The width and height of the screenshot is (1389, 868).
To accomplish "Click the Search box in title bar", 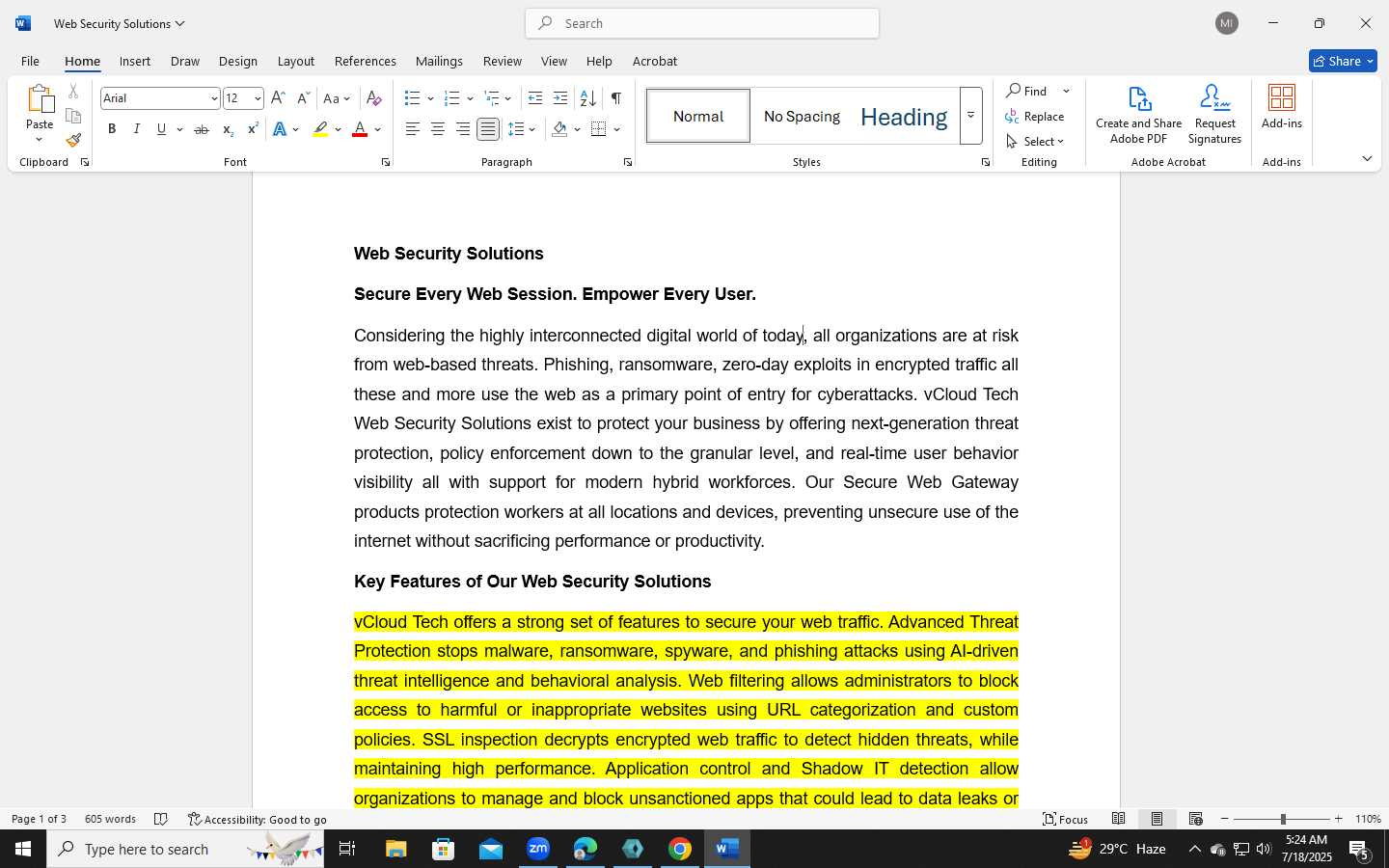I will click(702, 23).
